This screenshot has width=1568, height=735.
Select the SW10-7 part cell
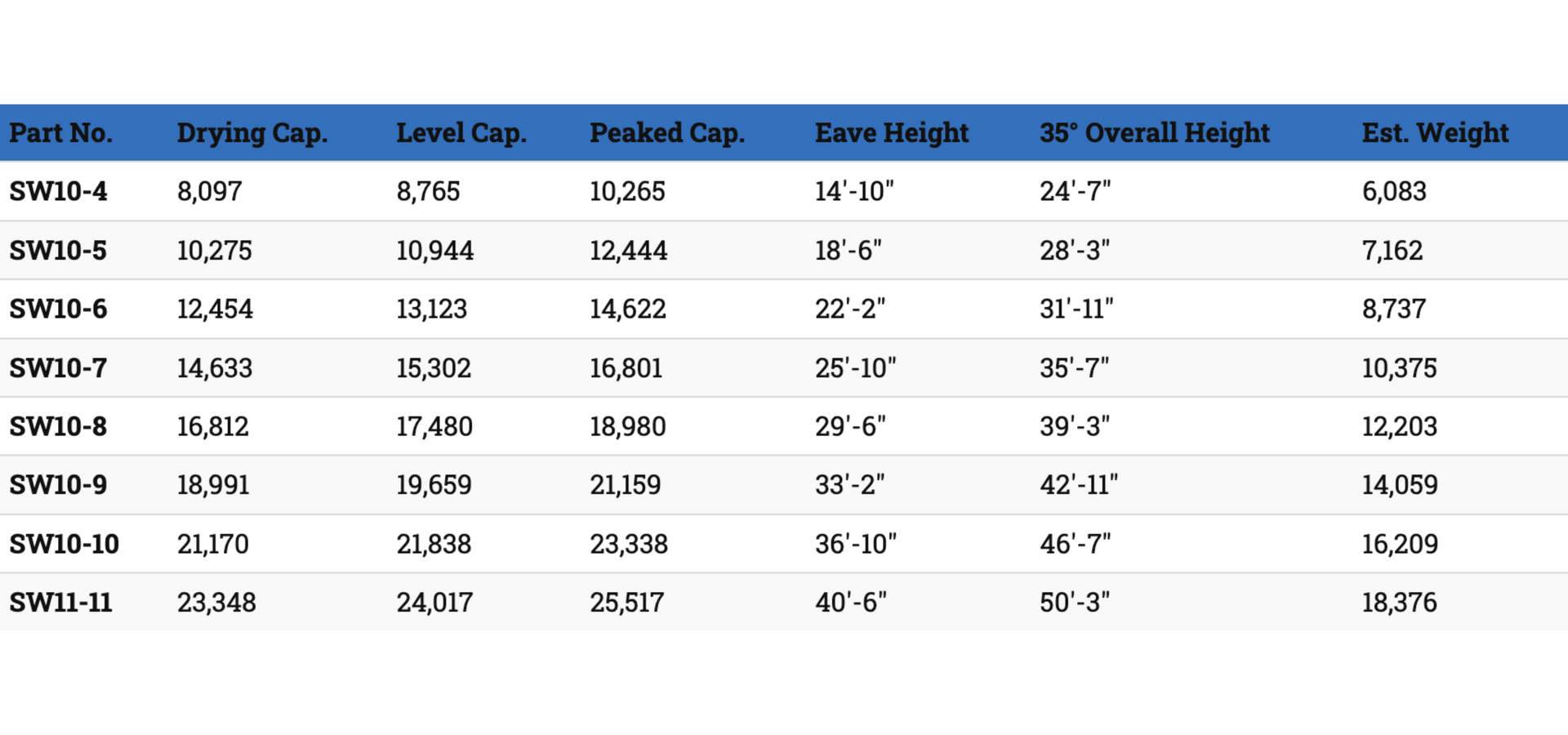pyautogui.click(x=58, y=367)
